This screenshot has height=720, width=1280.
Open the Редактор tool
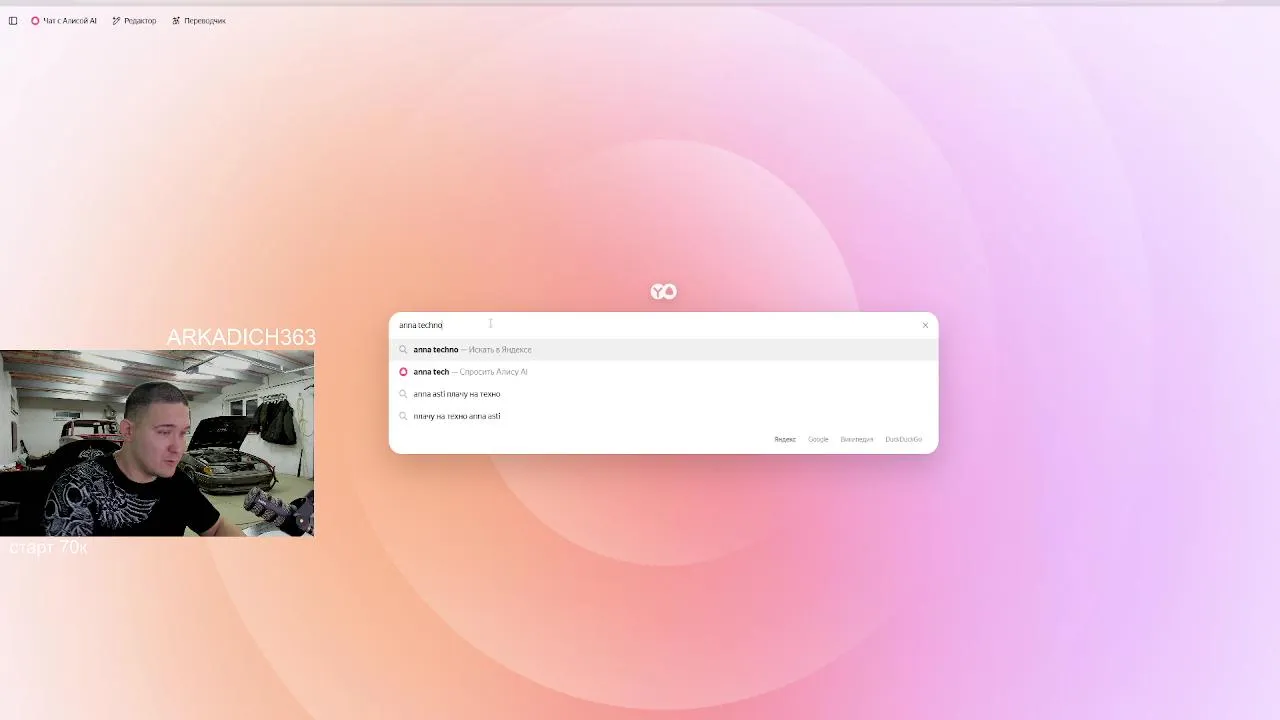pyautogui.click(x=134, y=21)
